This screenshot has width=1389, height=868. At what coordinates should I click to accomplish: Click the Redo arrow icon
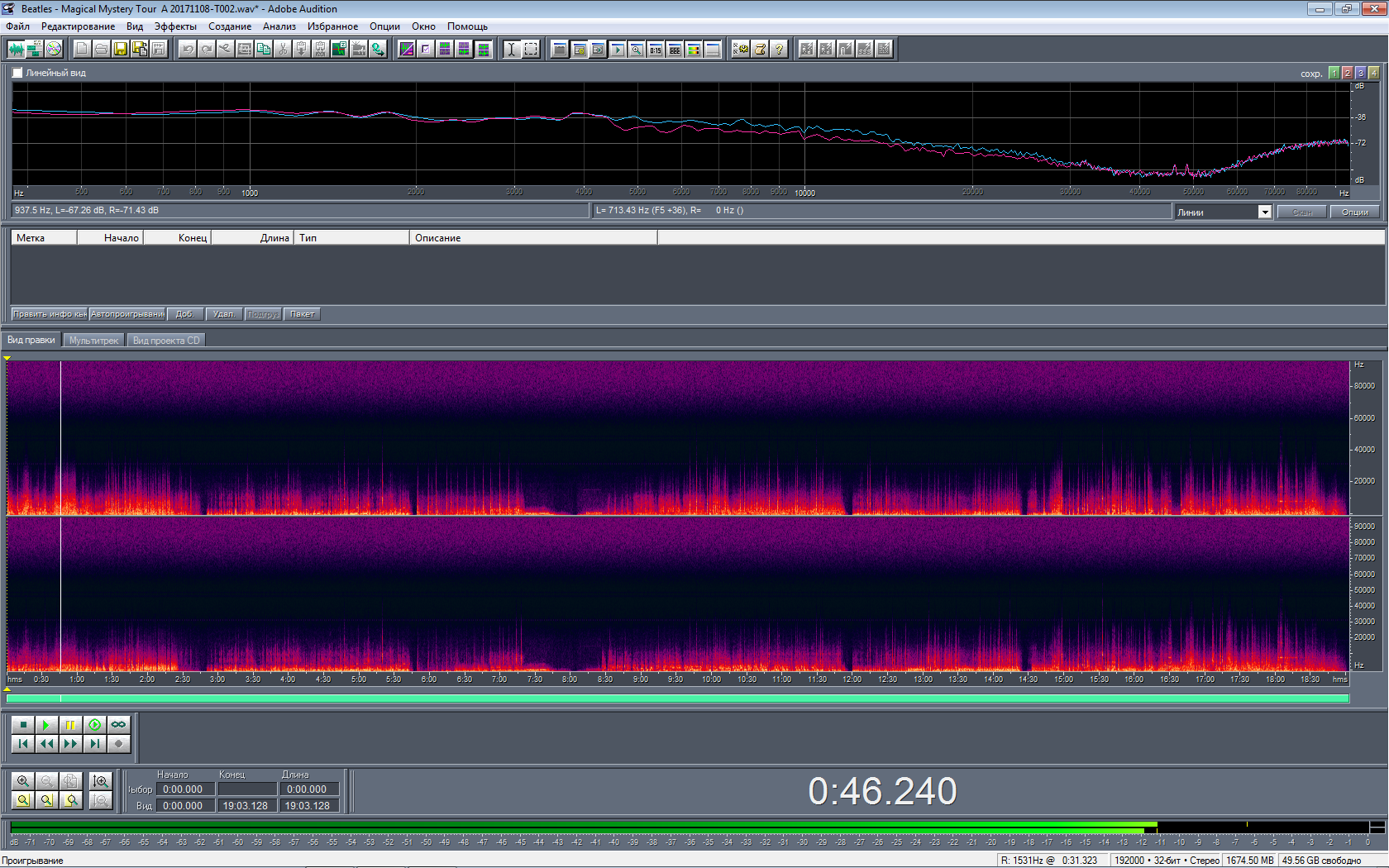coord(207,49)
